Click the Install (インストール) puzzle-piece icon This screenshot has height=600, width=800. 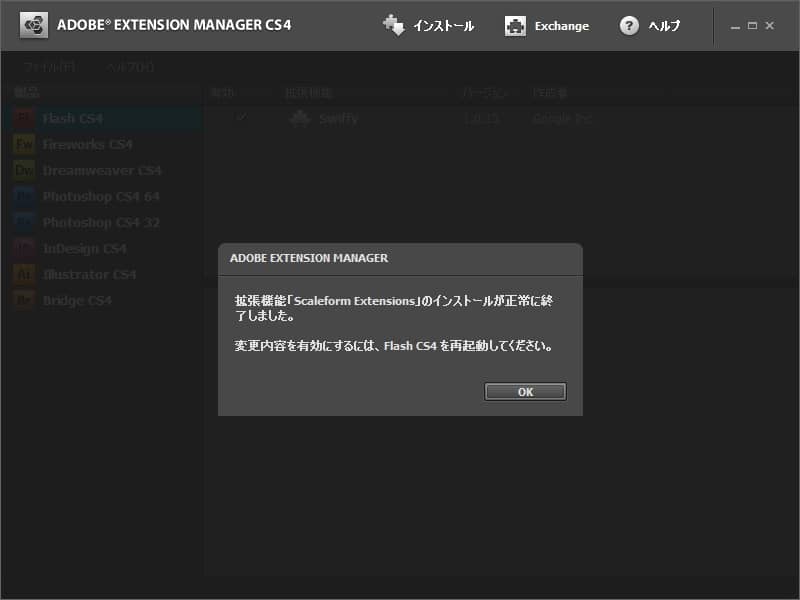[394, 25]
